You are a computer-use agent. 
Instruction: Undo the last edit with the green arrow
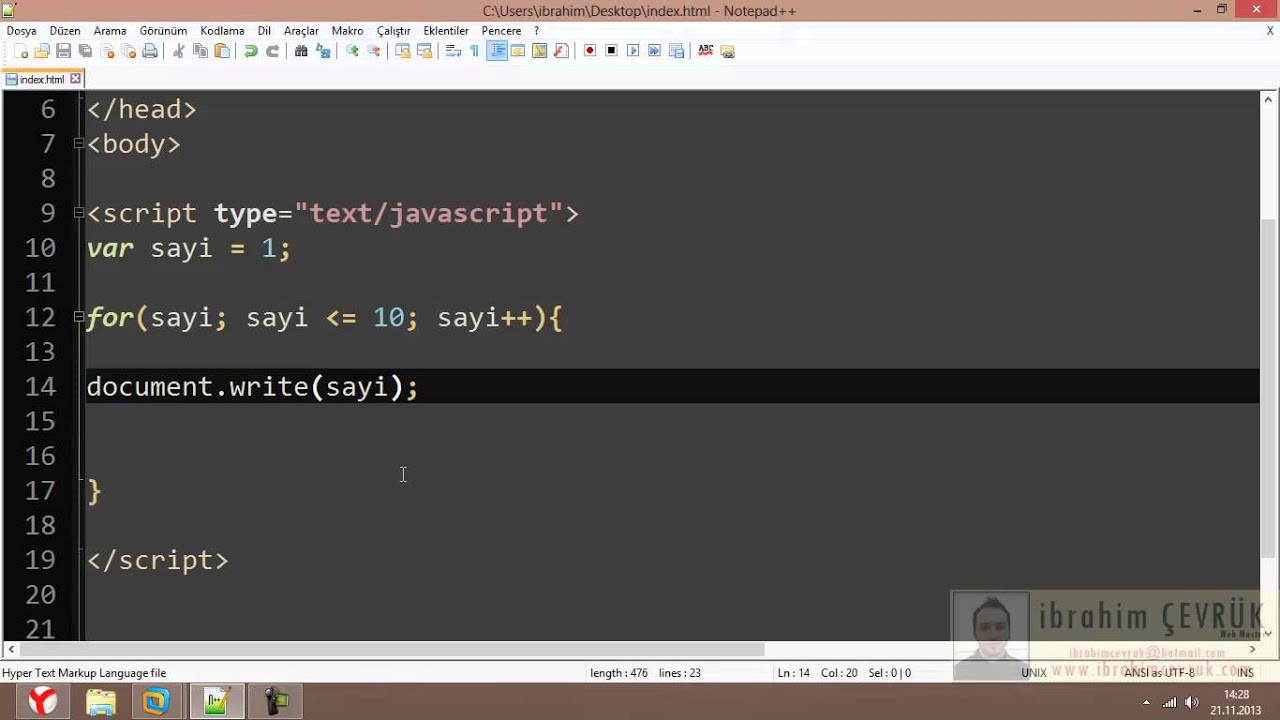click(251, 51)
